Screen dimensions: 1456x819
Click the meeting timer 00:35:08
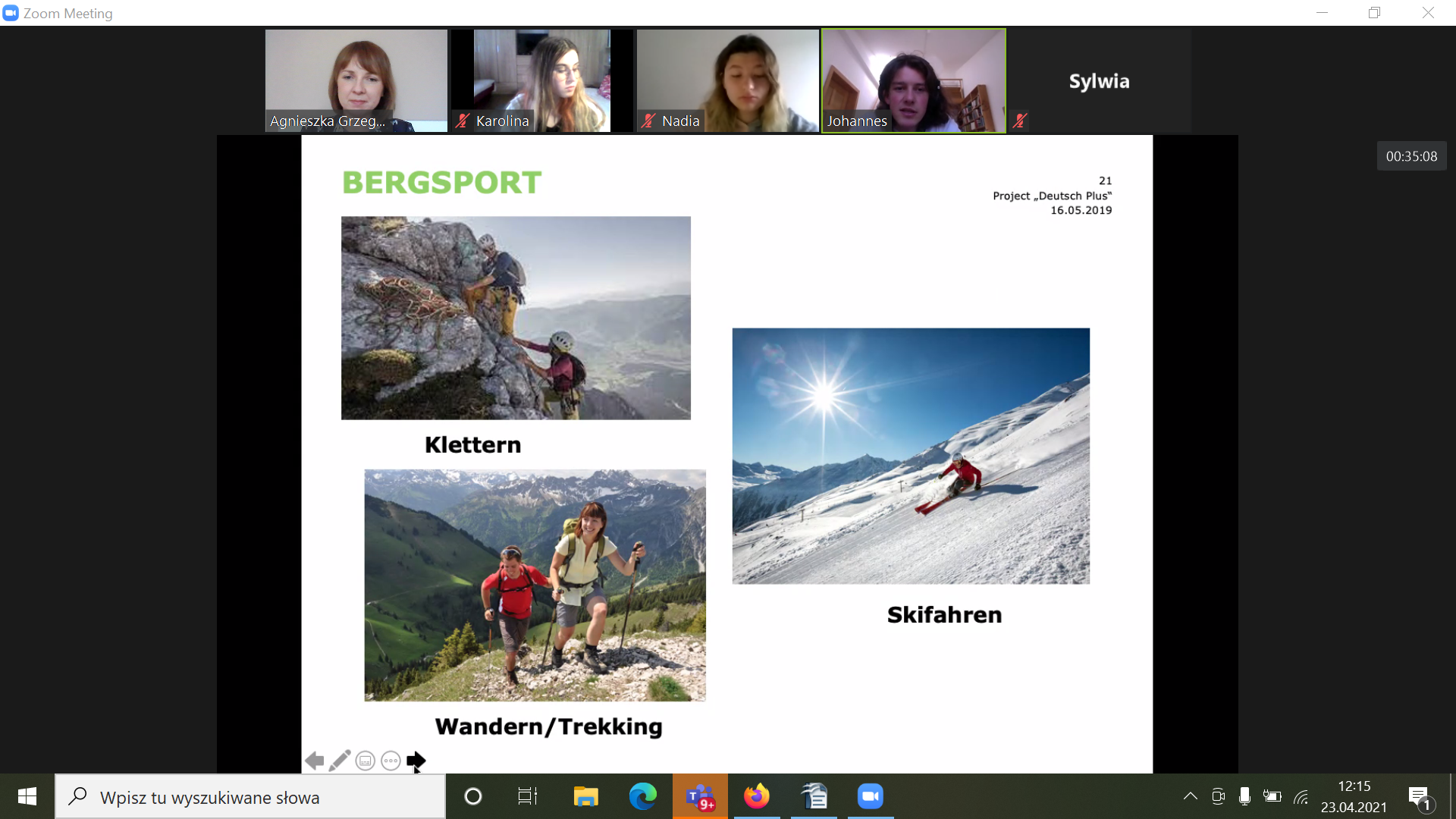(1411, 156)
